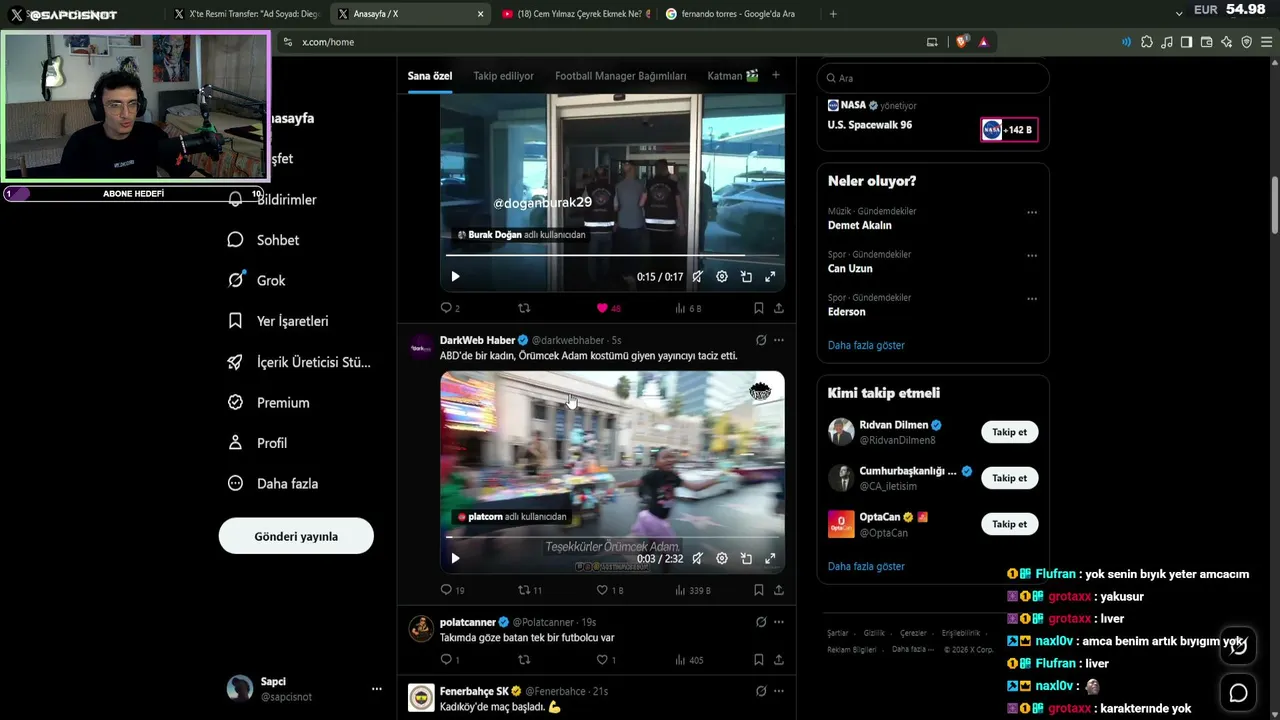This screenshot has height=720, width=1280.
Task: Launch Grok from the left sidebar
Action: coord(257,281)
